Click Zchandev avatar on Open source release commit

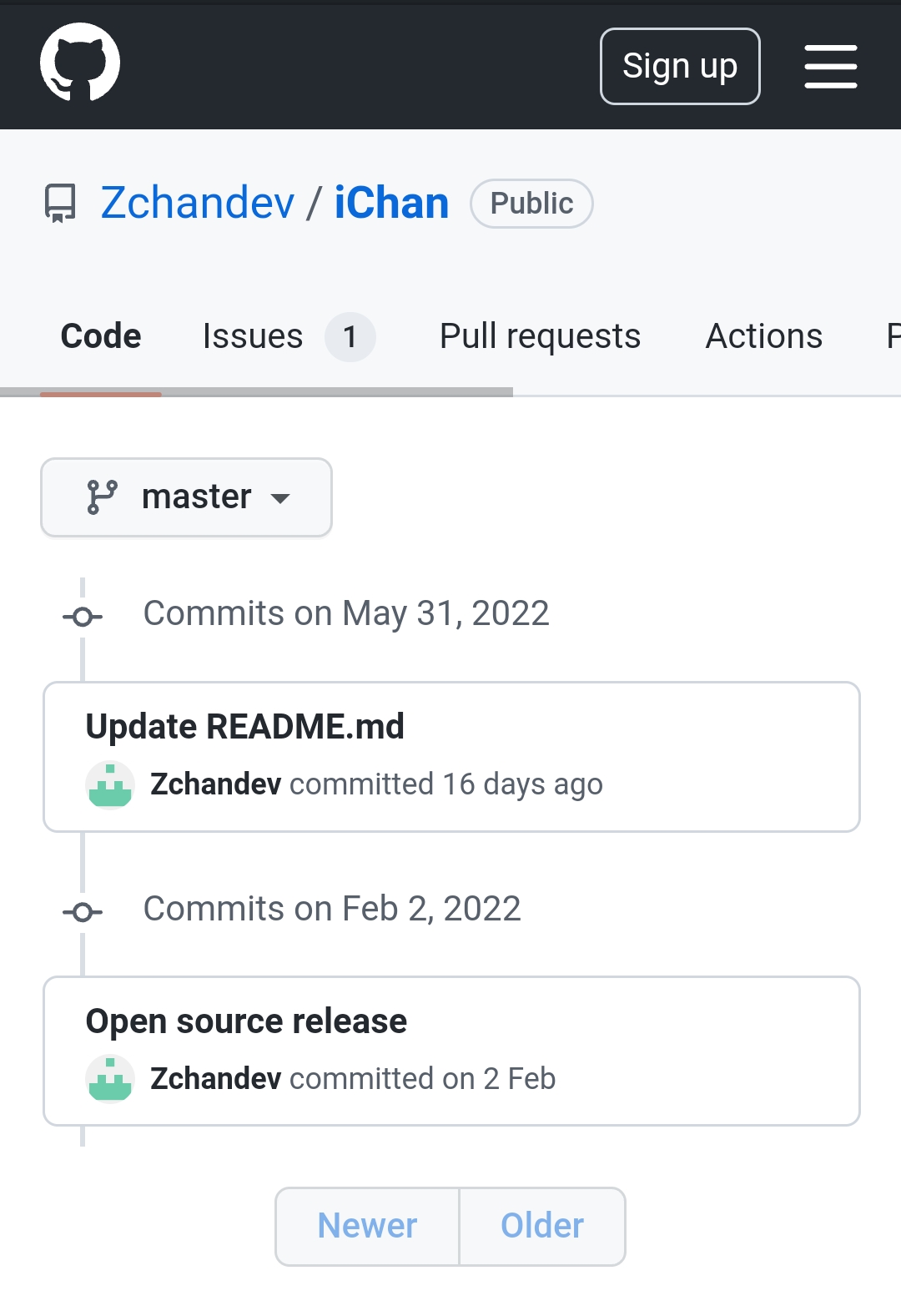tap(109, 1079)
